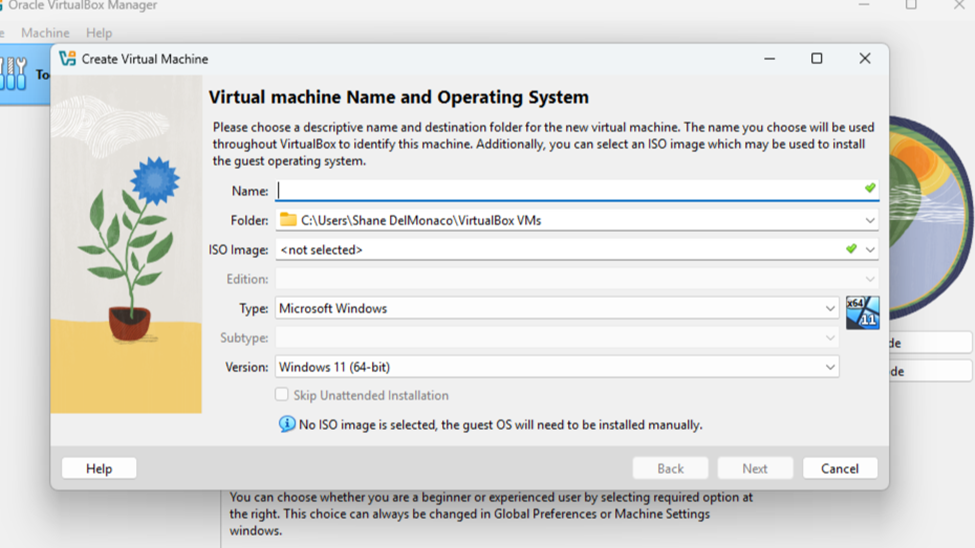Click the Next button
This screenshot has height=548, width=975.
coord(754,468)
